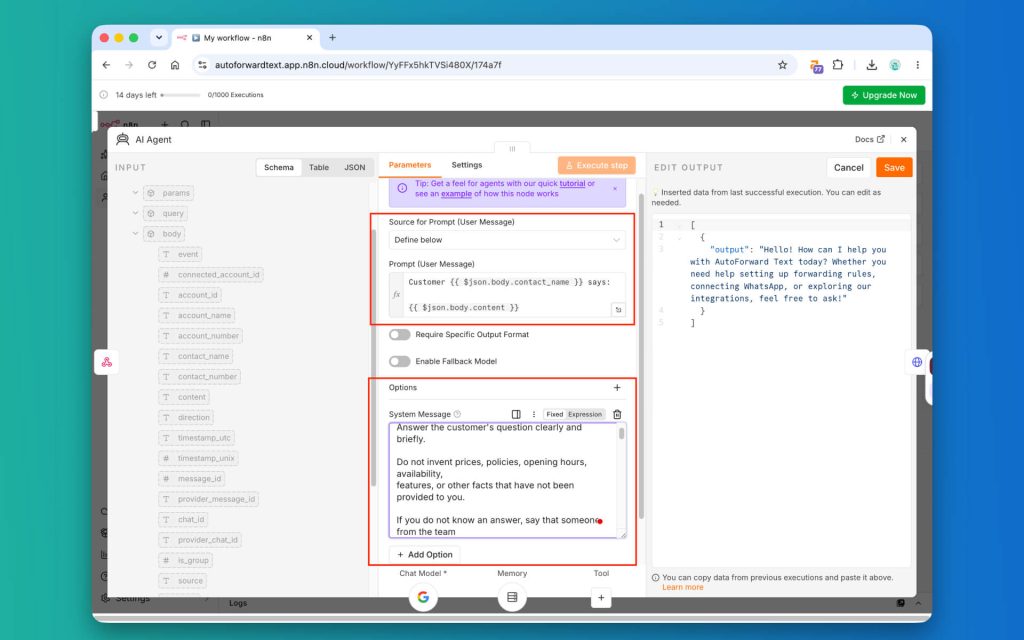Screen dimensions: 1024x640
Task: Click inside the System Message text area
Action: [503, 480]
